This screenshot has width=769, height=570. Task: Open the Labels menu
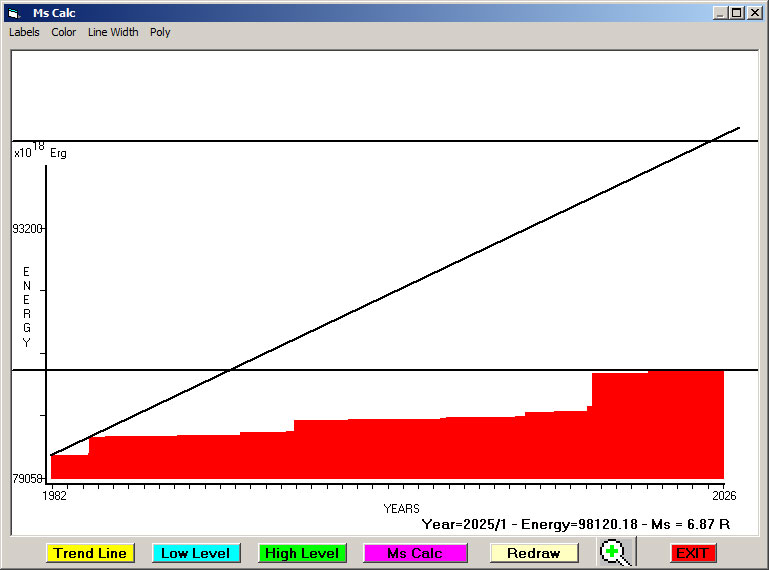tap(24, 32)
